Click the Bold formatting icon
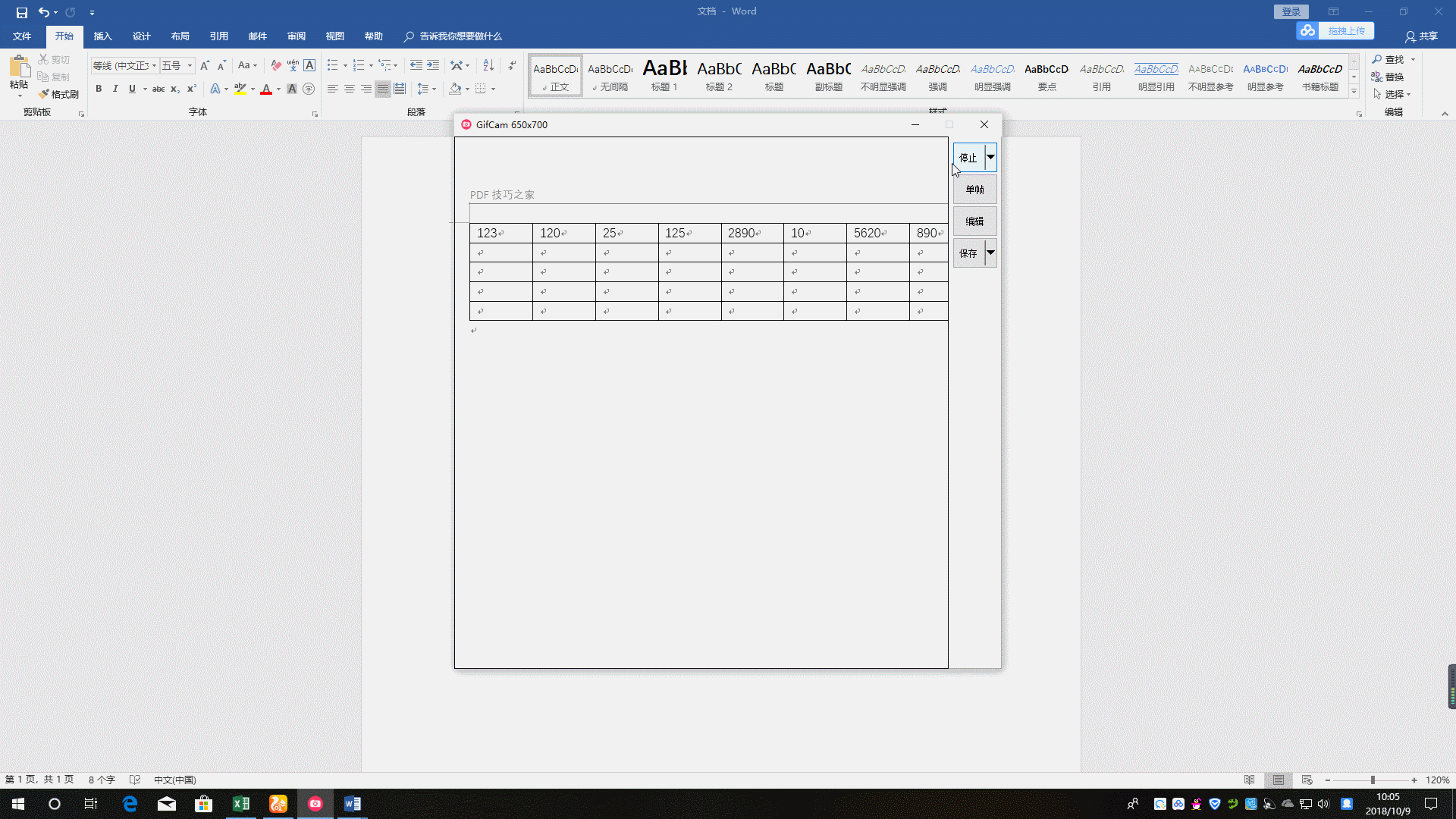Screen dimensions: 1456x819 click(x=98, y=89)
